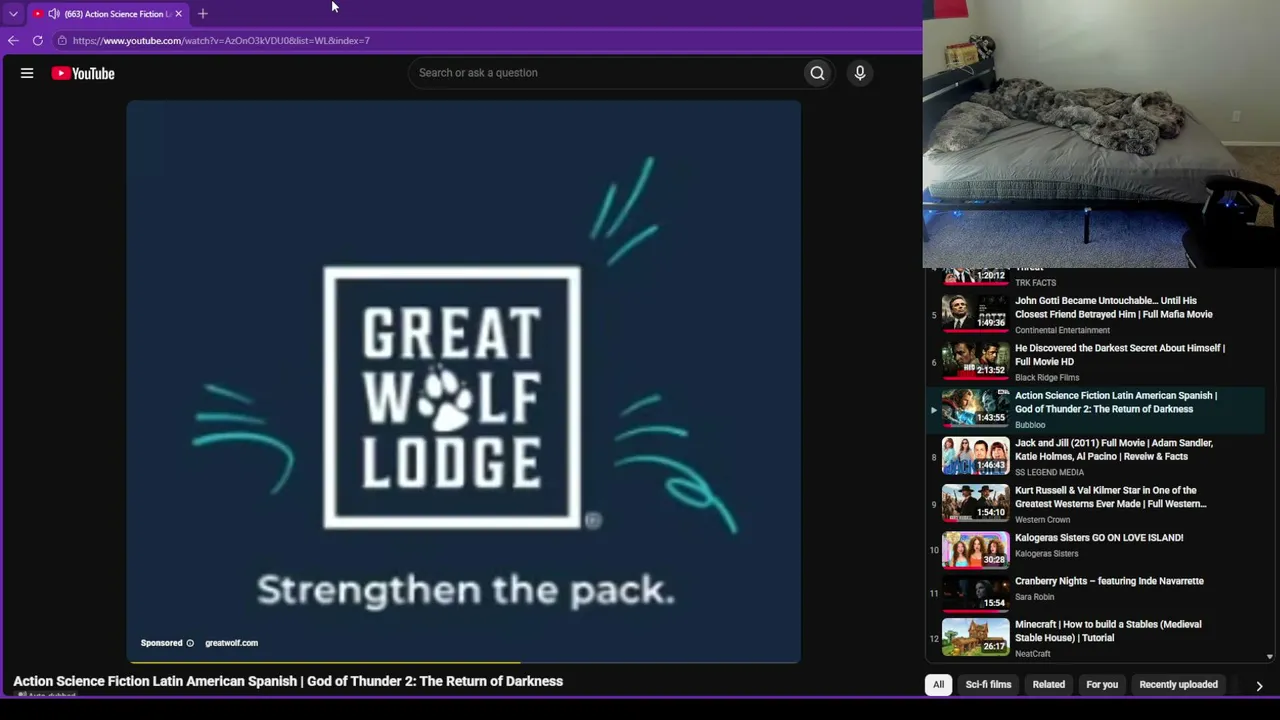Play 'Kalogeras Sisters GO ON LOVE ISLAND!'
The image size is (1280, 720).
click(1099, 538)
